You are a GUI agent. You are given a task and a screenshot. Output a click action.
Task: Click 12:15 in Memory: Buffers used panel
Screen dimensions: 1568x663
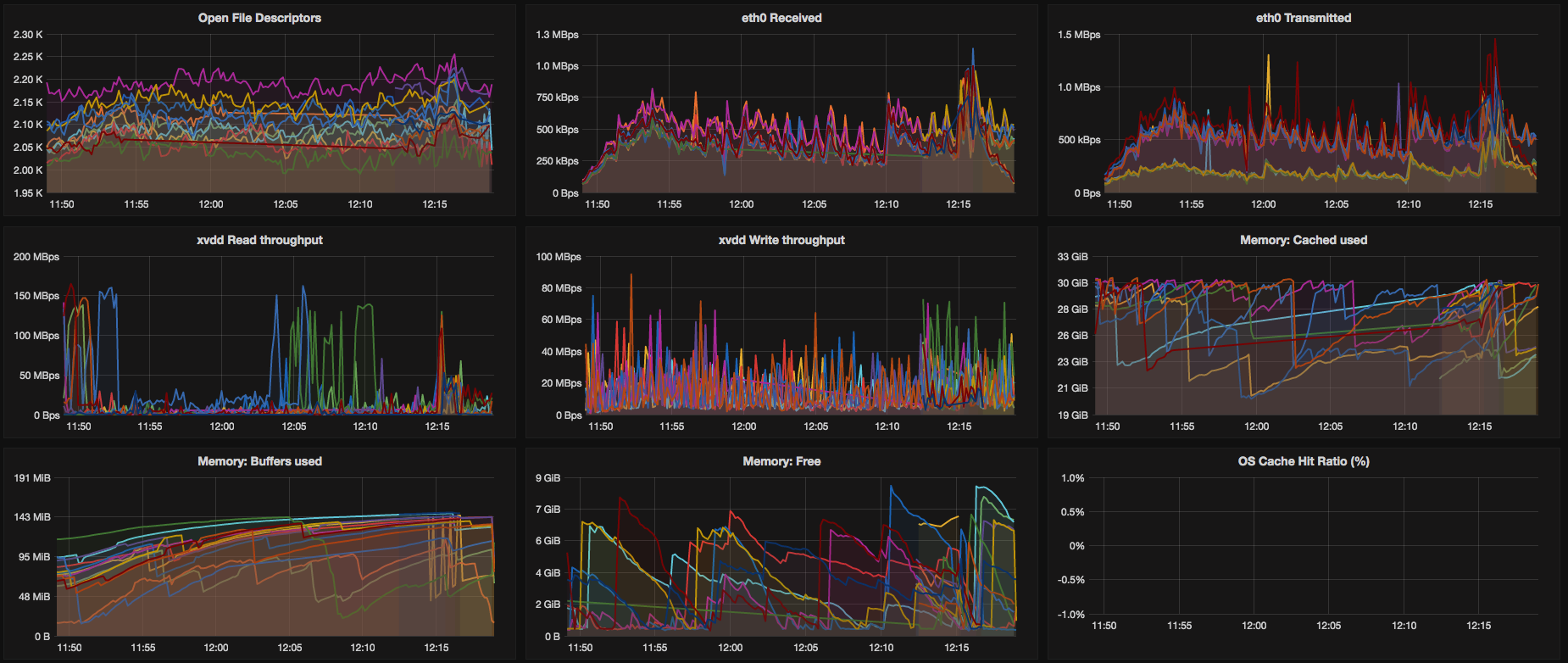tap(436, 648)
